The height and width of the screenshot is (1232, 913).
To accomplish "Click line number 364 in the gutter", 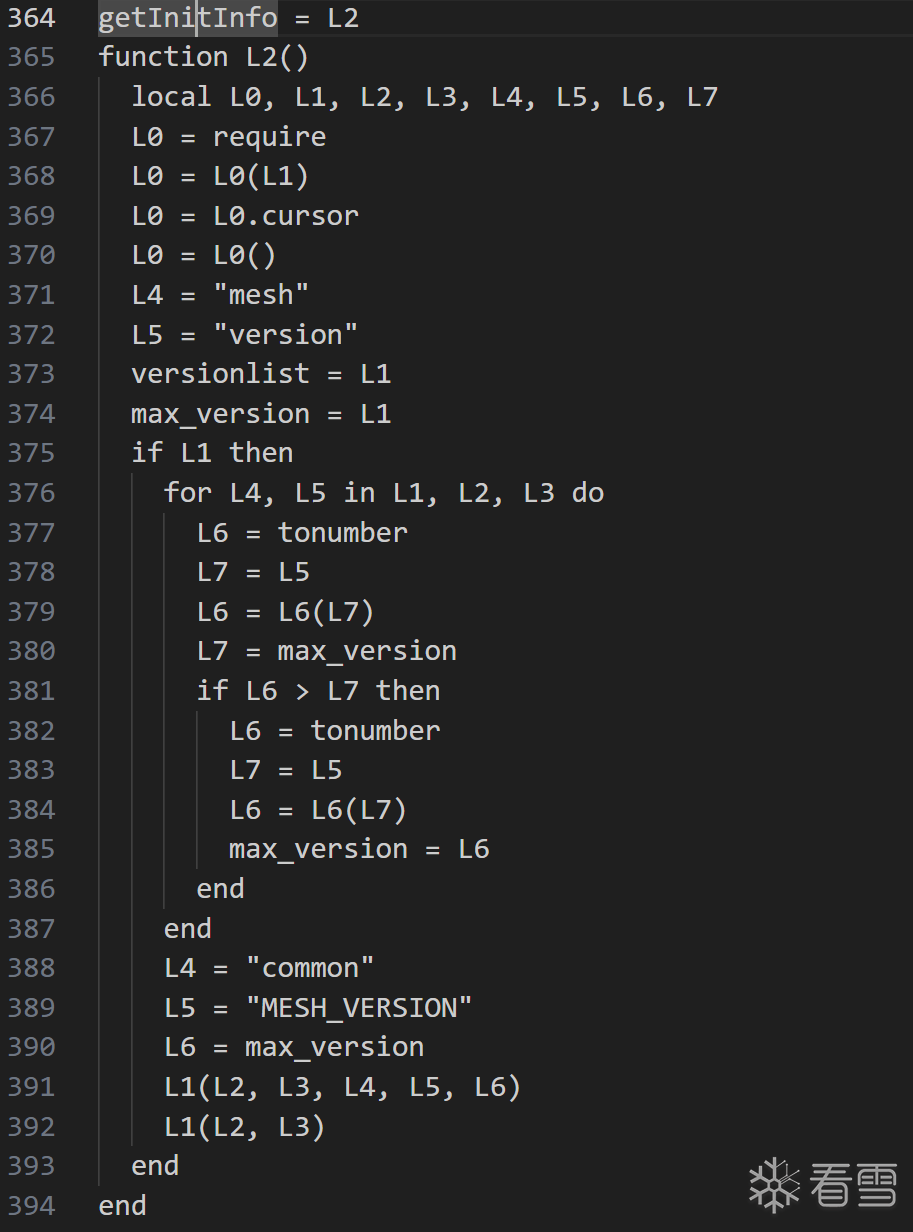I will click(x=32, y=18).
